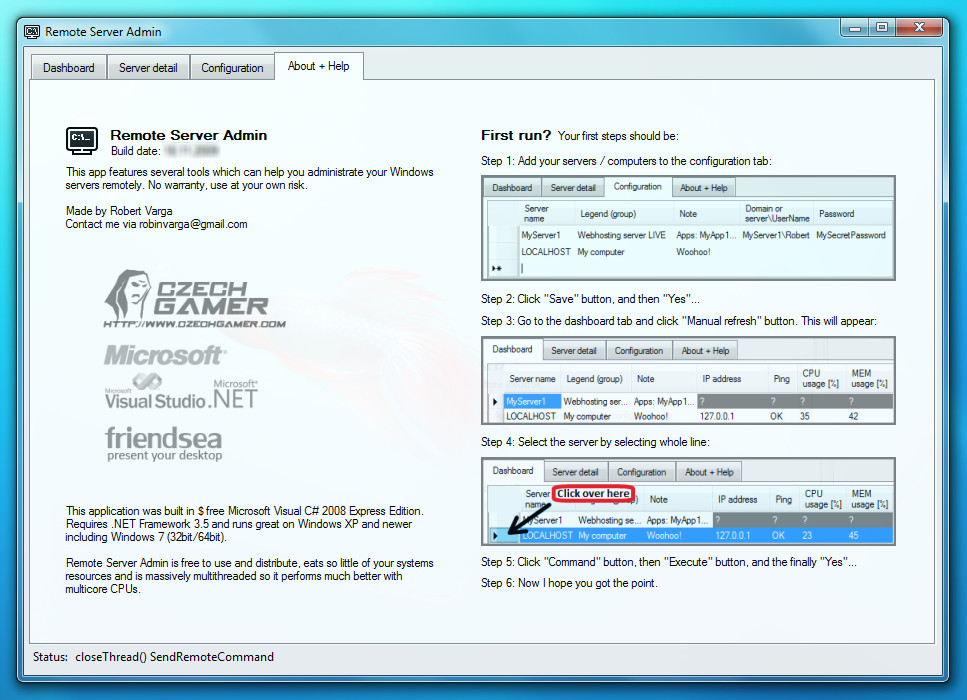This screenshot has height=700, width=967.
Task: Select the About + Help tab
Action: click(x=318, y=66)
